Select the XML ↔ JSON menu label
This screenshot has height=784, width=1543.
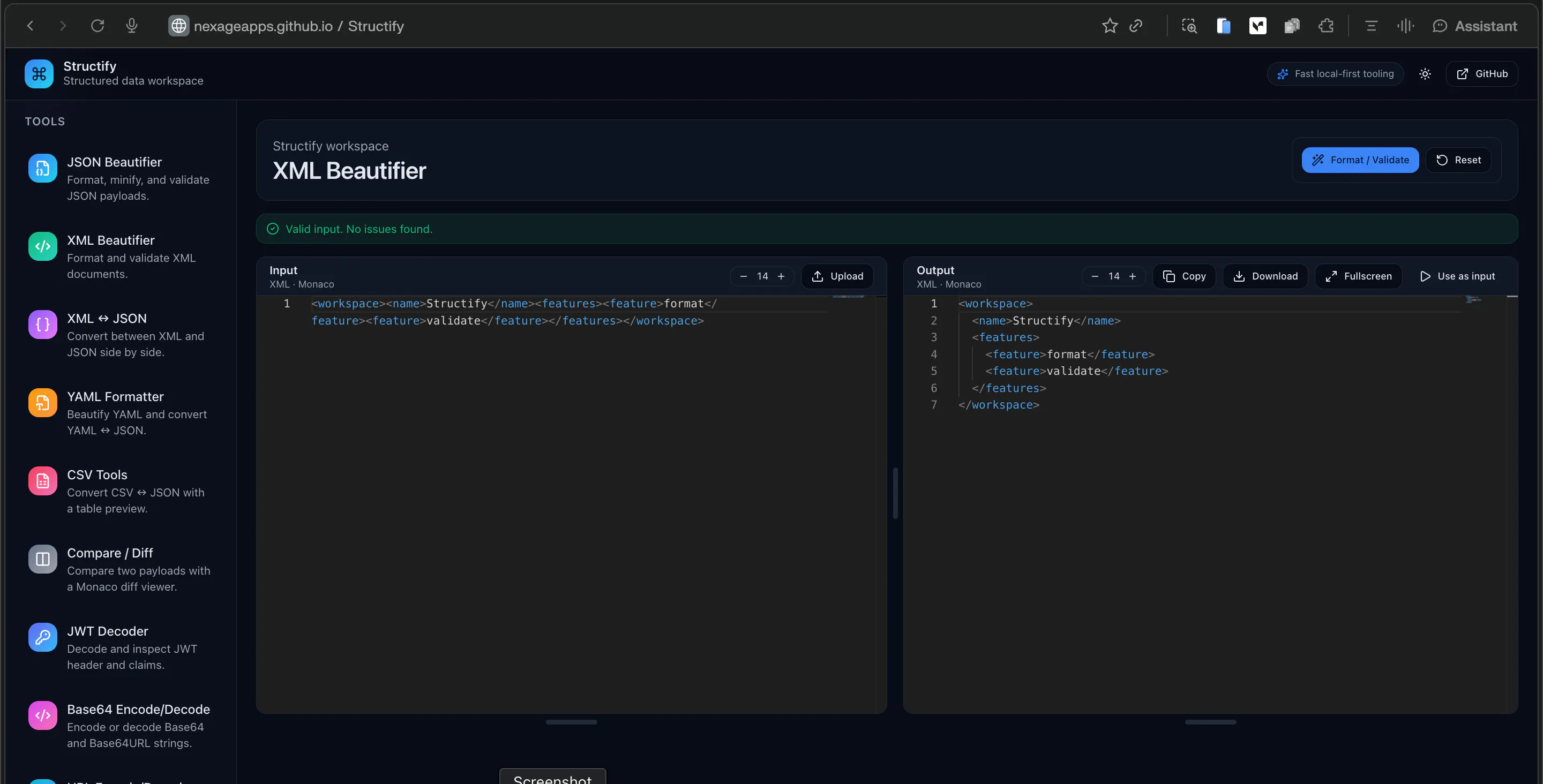(107, 319)
